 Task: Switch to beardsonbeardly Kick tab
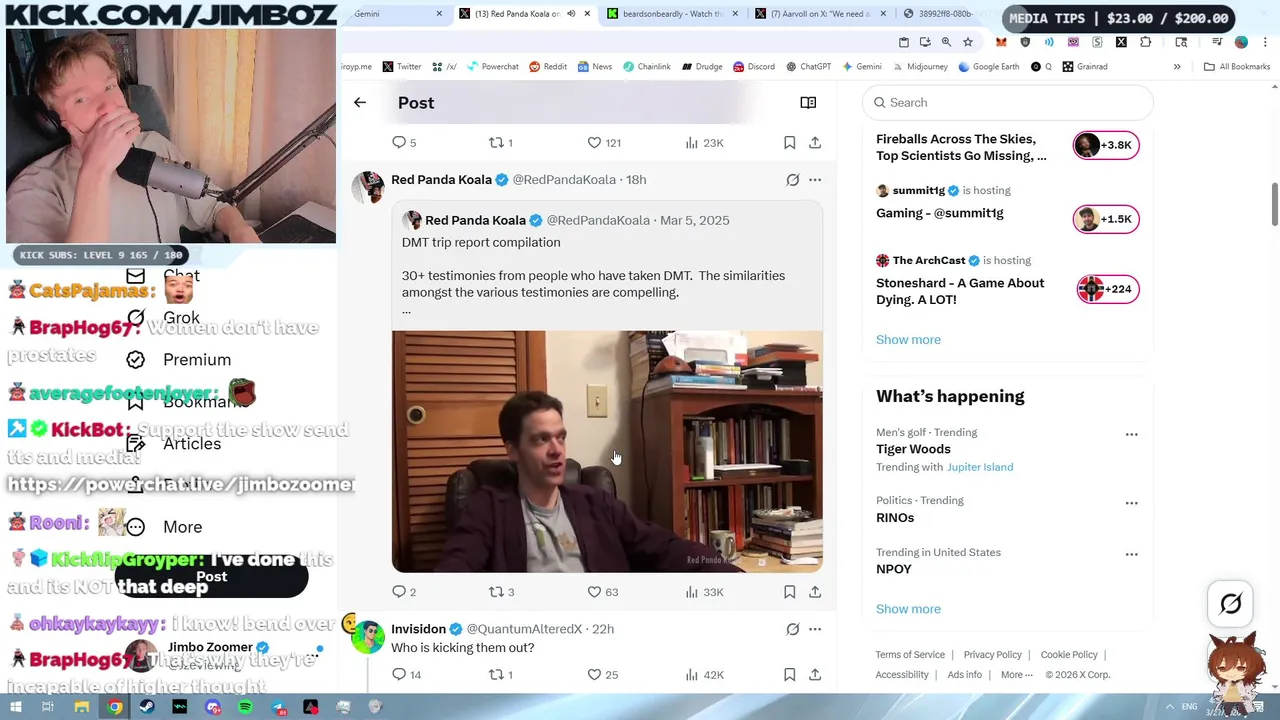tap(671, 14)
